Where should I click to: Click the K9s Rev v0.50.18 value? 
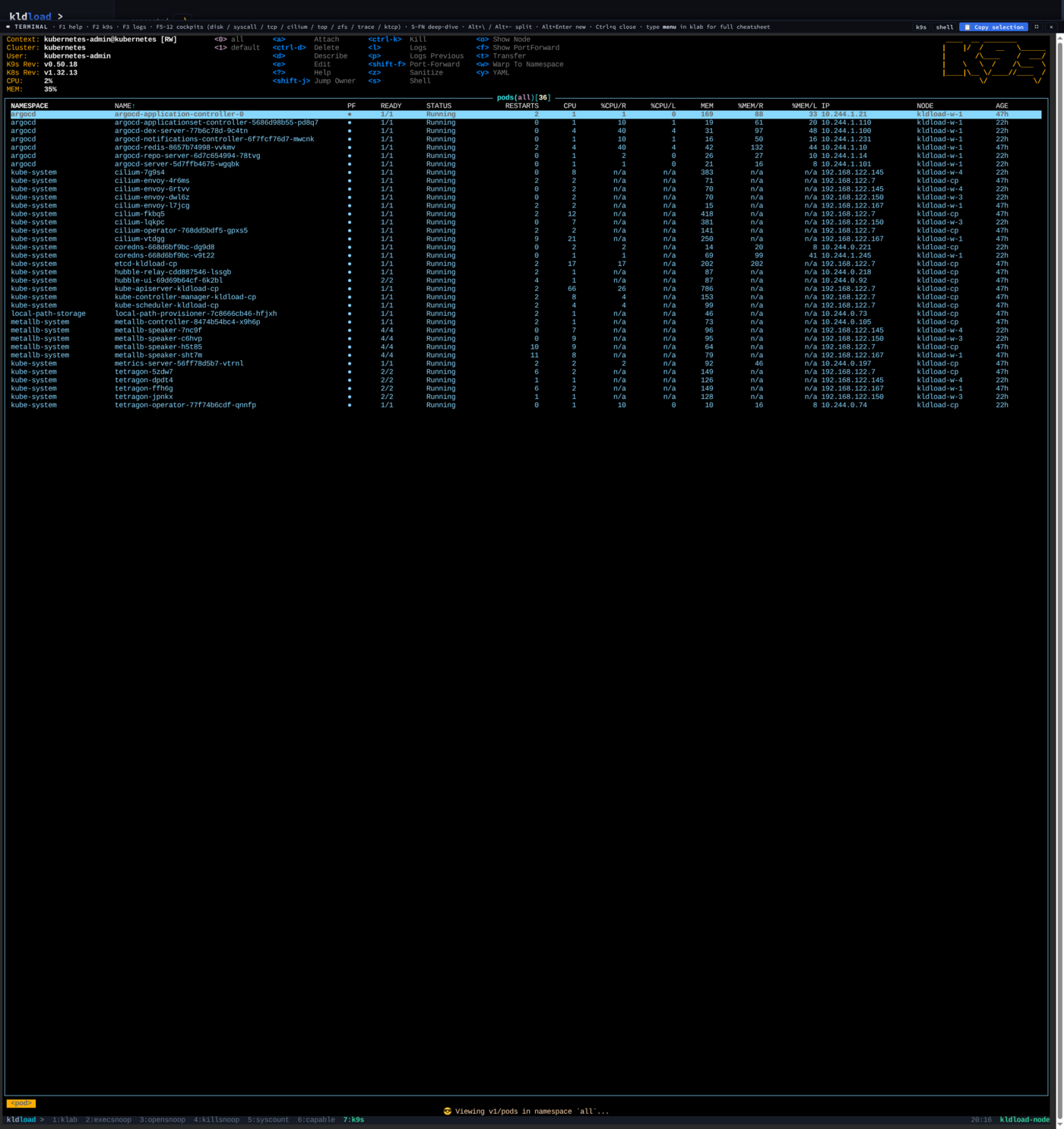pyautogui.click(x=61, y=65)
